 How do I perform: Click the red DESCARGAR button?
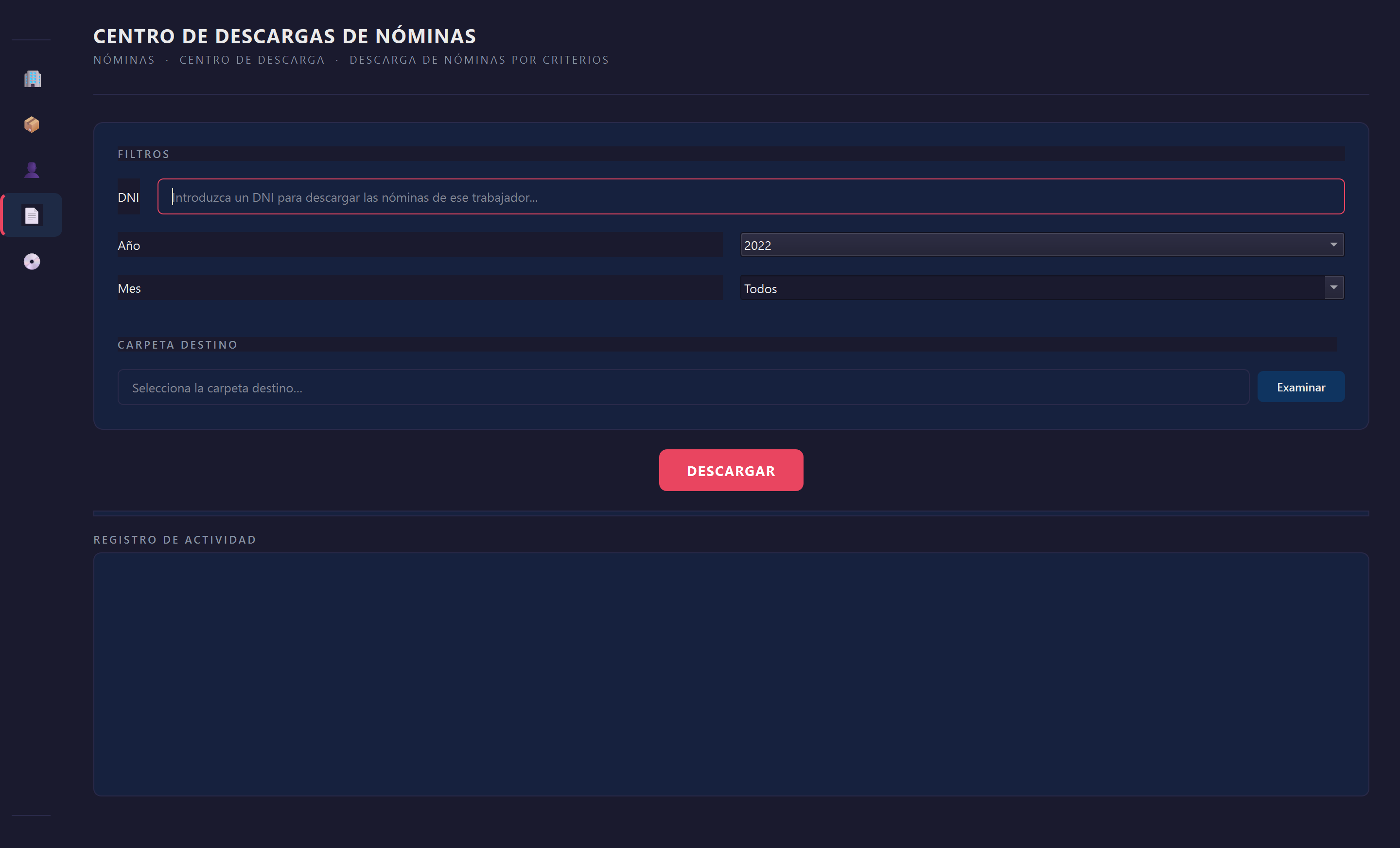731,471
